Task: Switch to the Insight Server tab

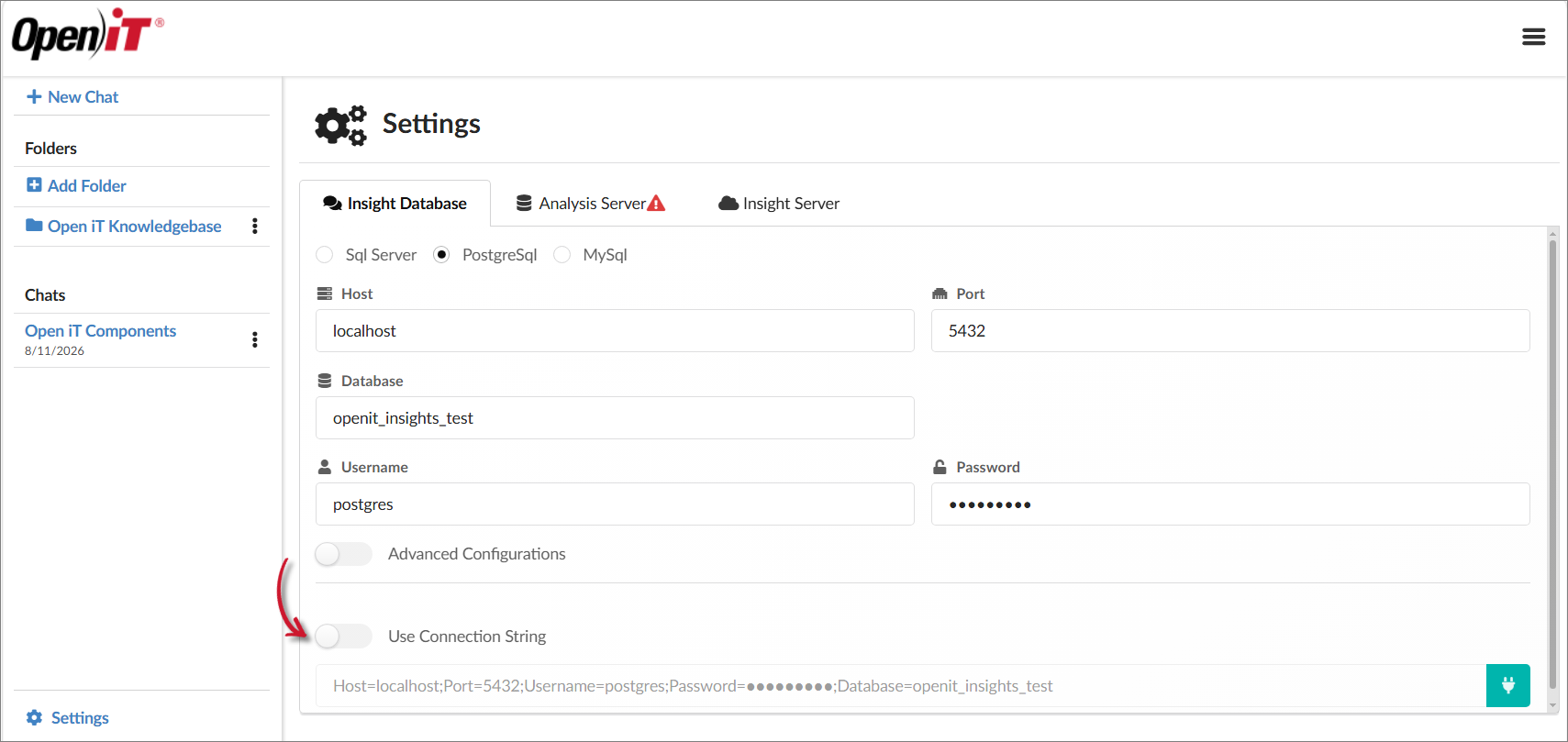Action: (x=779, y=203)
